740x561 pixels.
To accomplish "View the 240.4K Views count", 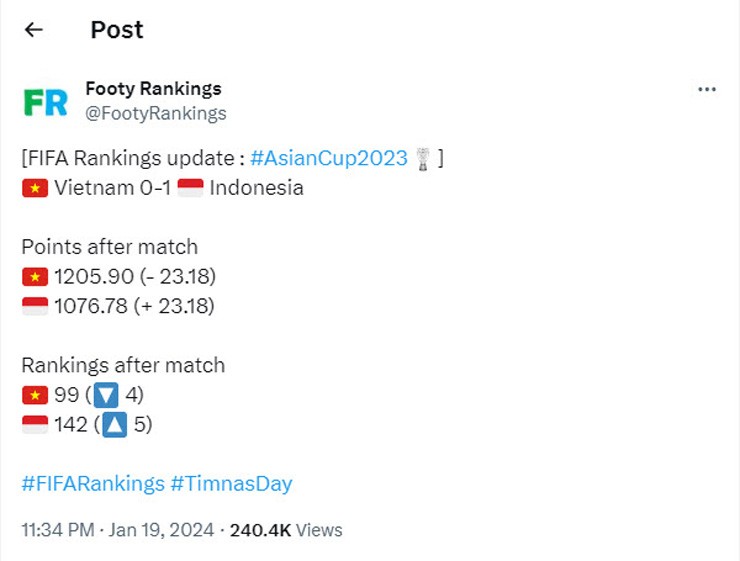I will (x=286, y=530).
